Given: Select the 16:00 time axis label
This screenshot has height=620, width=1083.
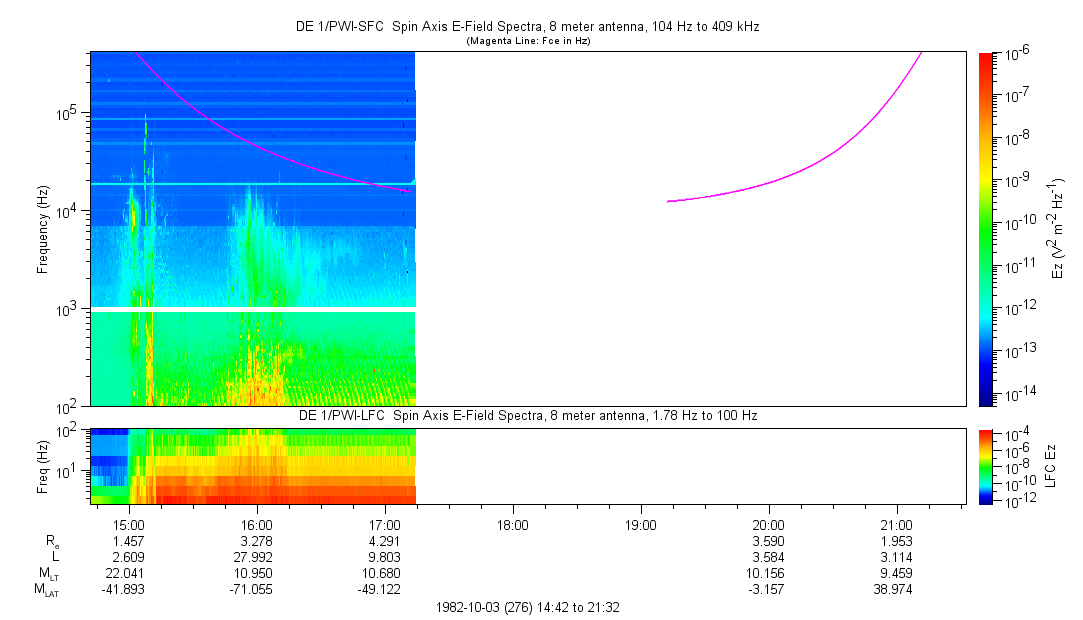Looking at the screenshot, I should (x=257, y=524).
